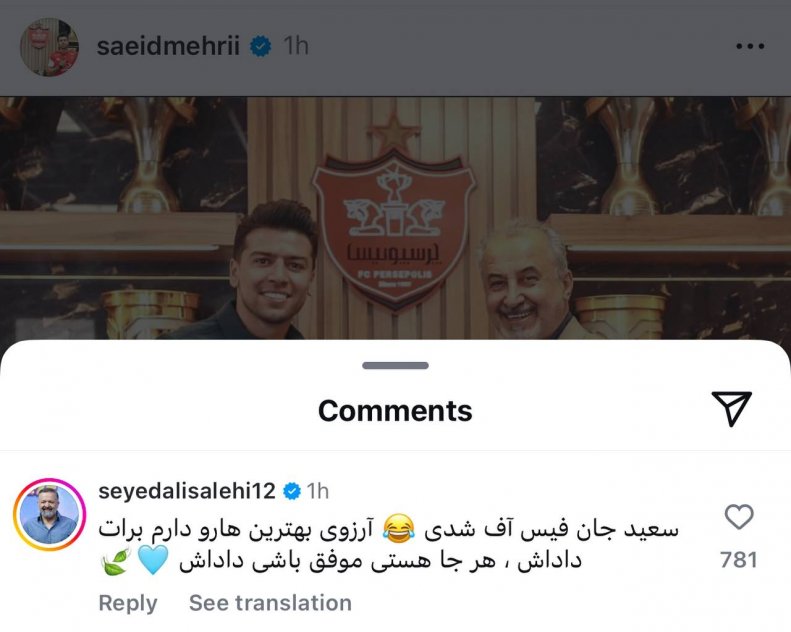Reply to seyedalisalehi12's comment
791x632 pixels.
click(128, 603)
